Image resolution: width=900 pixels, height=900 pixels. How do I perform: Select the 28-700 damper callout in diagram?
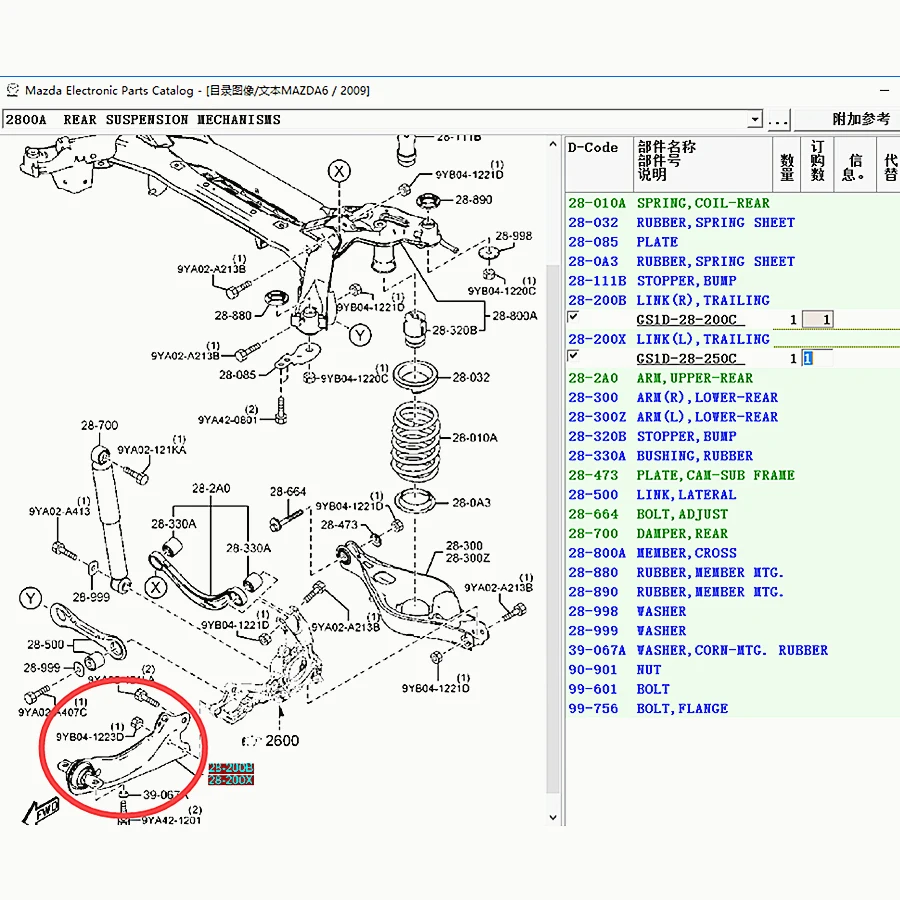coord(99,426)
